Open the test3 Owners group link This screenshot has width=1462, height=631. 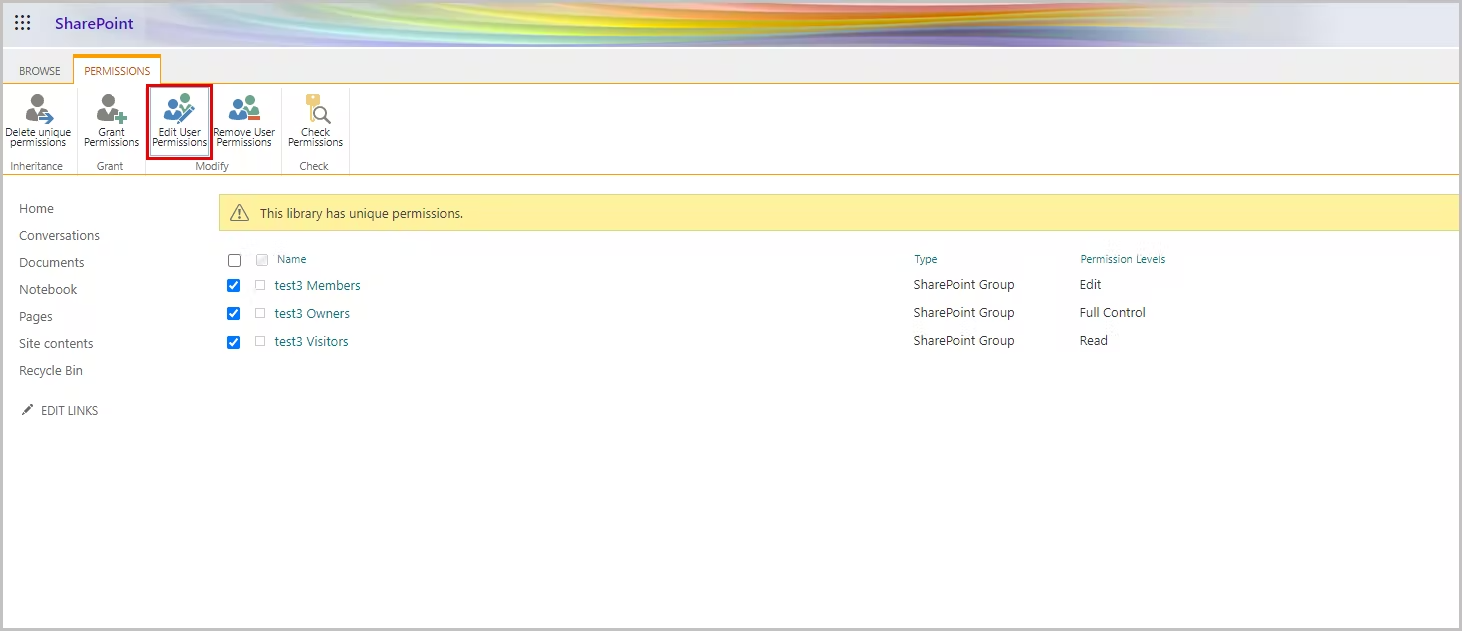pos(312,313)
